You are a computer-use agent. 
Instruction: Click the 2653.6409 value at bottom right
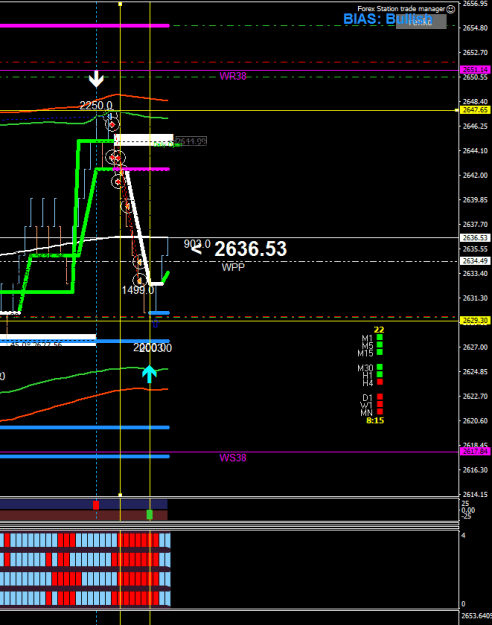click(476, 616)
